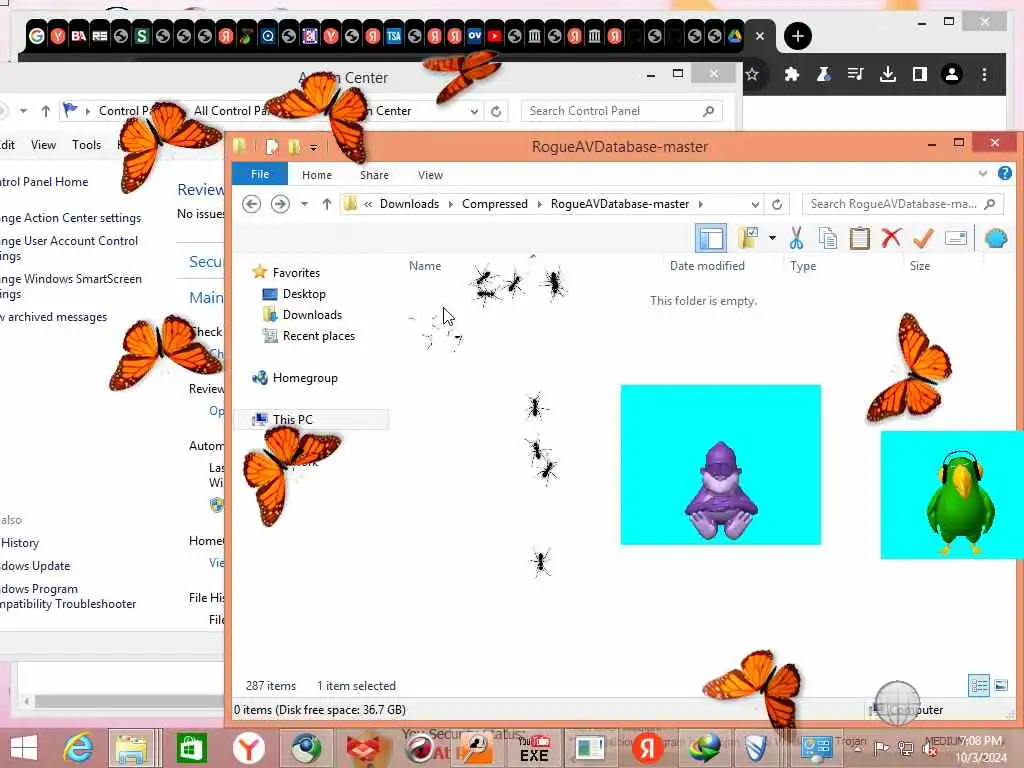Screen dimensions: 1024x768
Task: Sort by the Name column header
Action: tap(424, 266)
